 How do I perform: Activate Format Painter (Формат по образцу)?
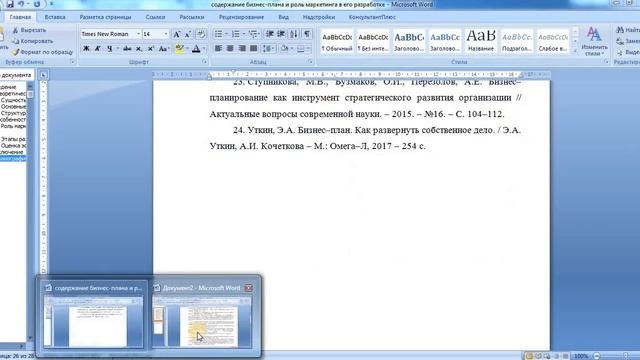pos(42,52)
